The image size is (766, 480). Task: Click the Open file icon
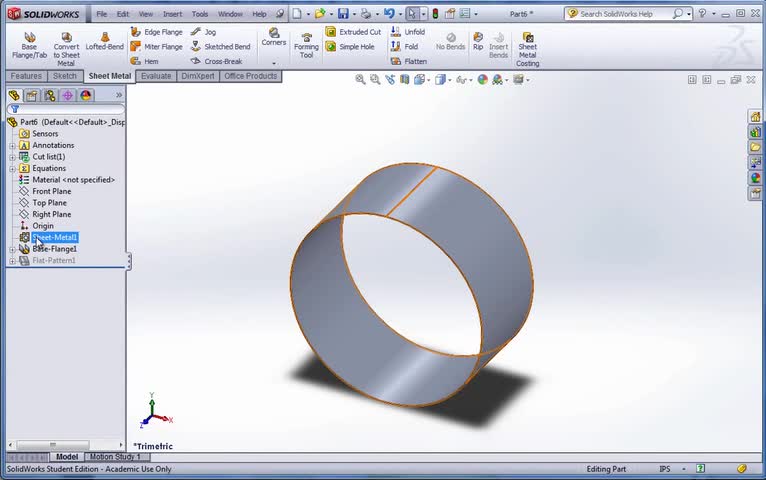(320, 14)
